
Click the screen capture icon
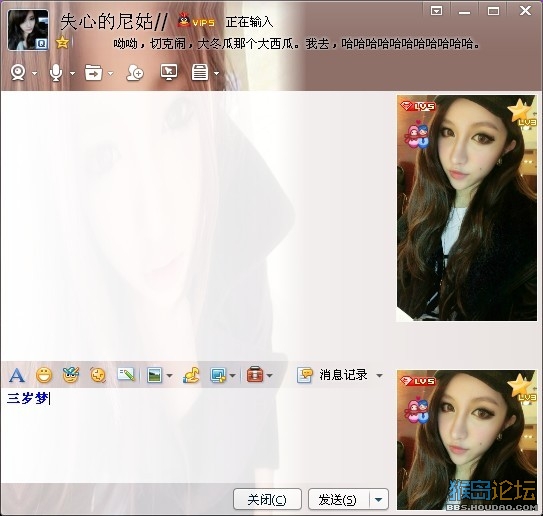point(218,375)
